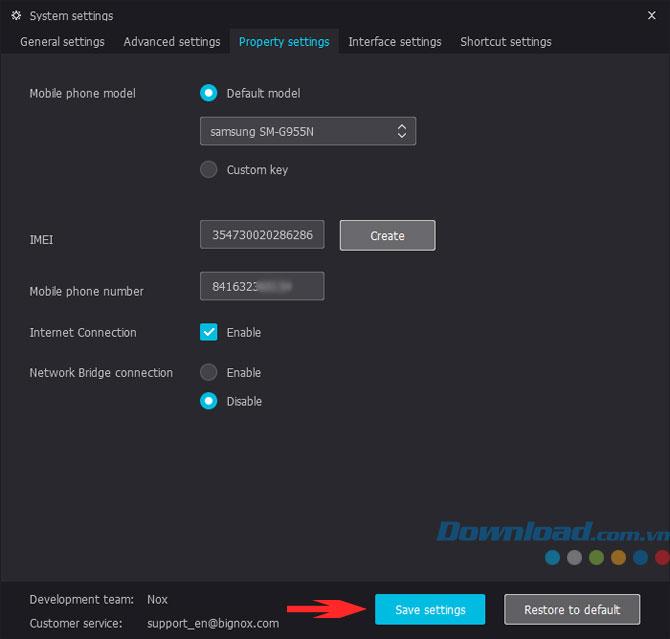Click the support_en@bignox.com email address
Screen dimensions: 670x639
coord(213,623)
